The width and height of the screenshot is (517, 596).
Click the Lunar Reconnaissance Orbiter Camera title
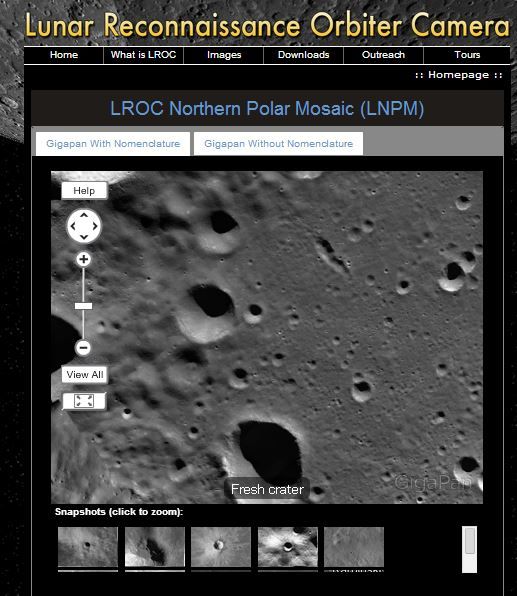pyautogui.click(x=267, y=25)
